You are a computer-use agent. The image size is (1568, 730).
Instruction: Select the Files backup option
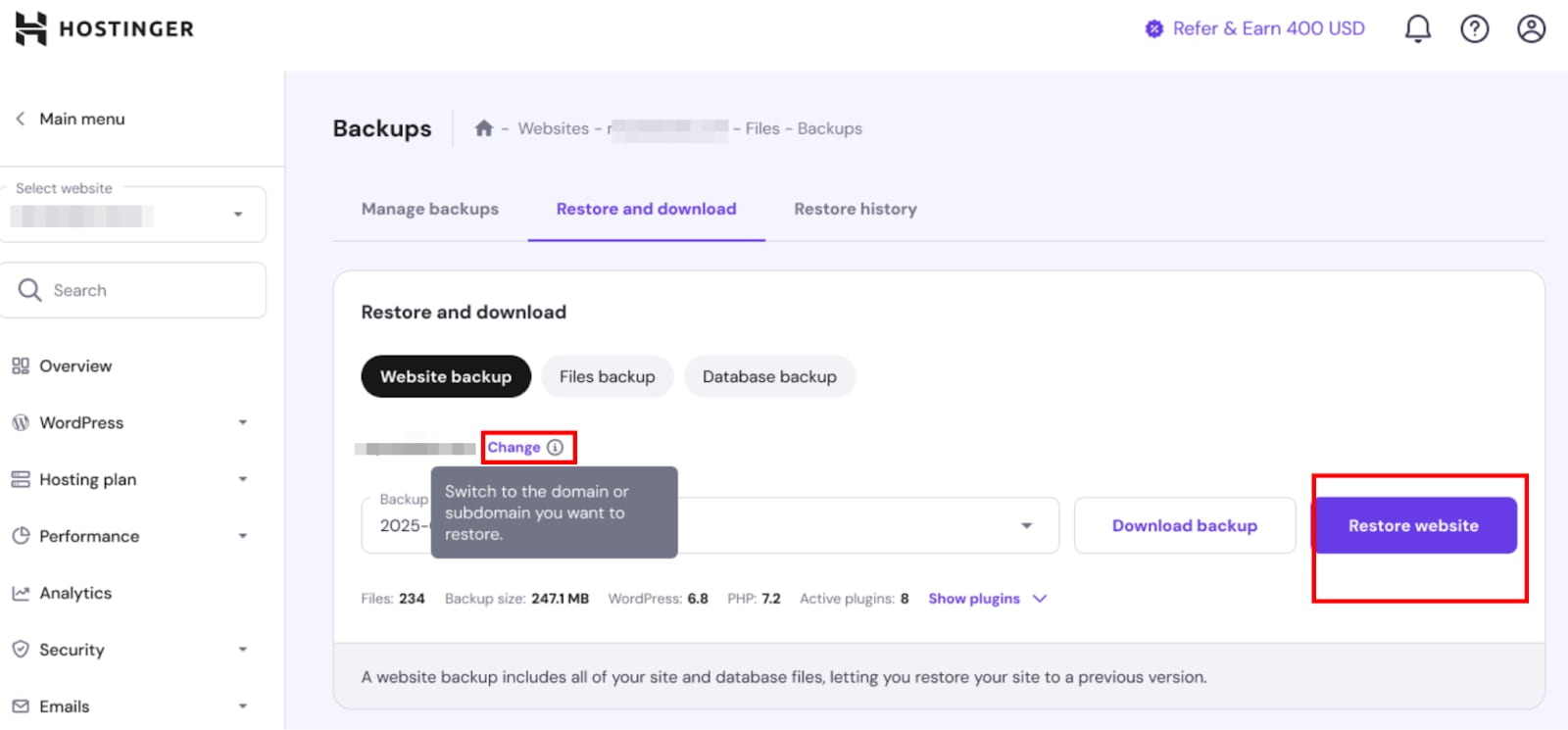(607, 377)
